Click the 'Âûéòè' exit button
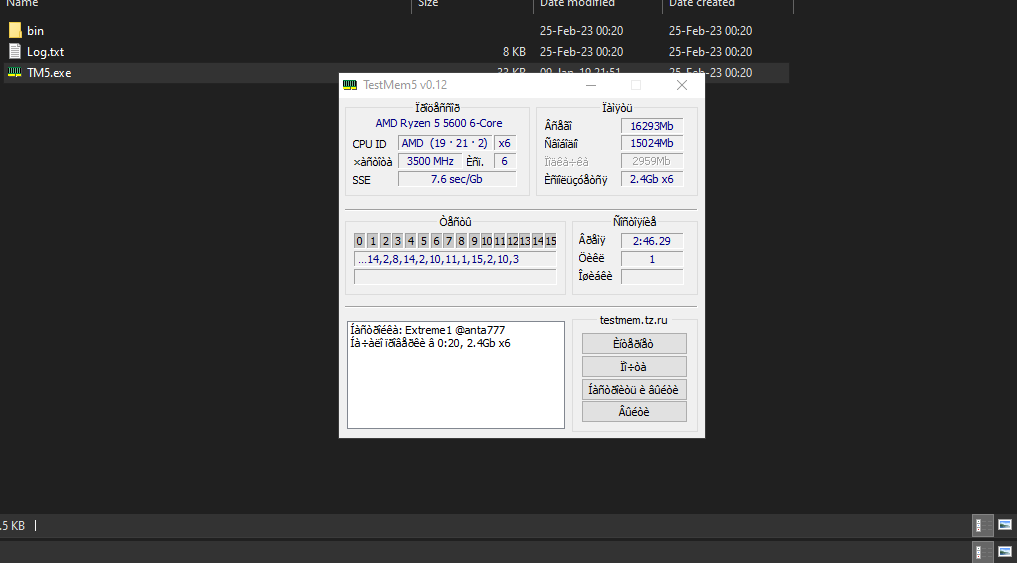This screenshot has height=563, width=1017. click(x=634, y=411)
